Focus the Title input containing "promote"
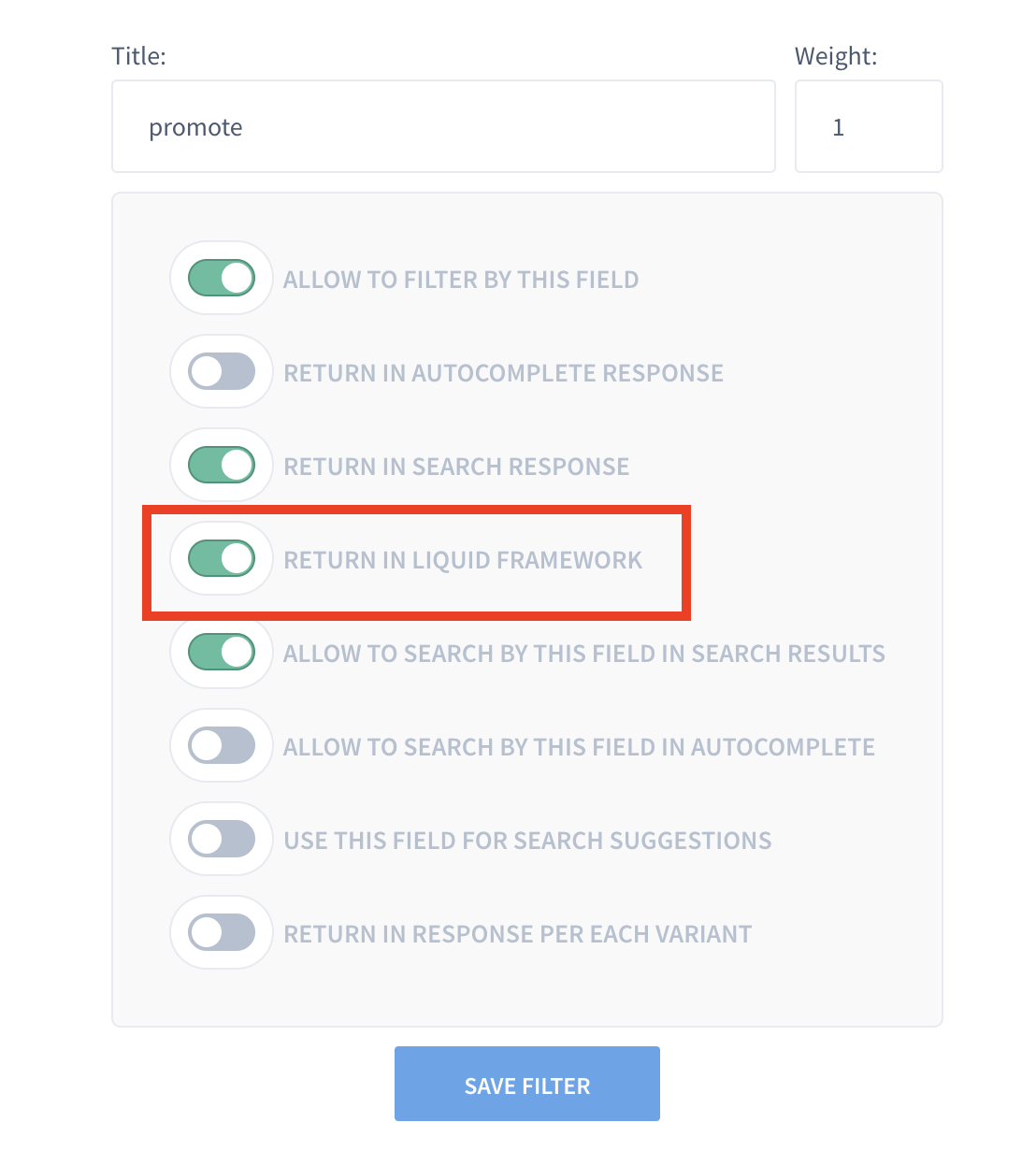This screenshot has height=1151, width=1036. click(443, 126)
